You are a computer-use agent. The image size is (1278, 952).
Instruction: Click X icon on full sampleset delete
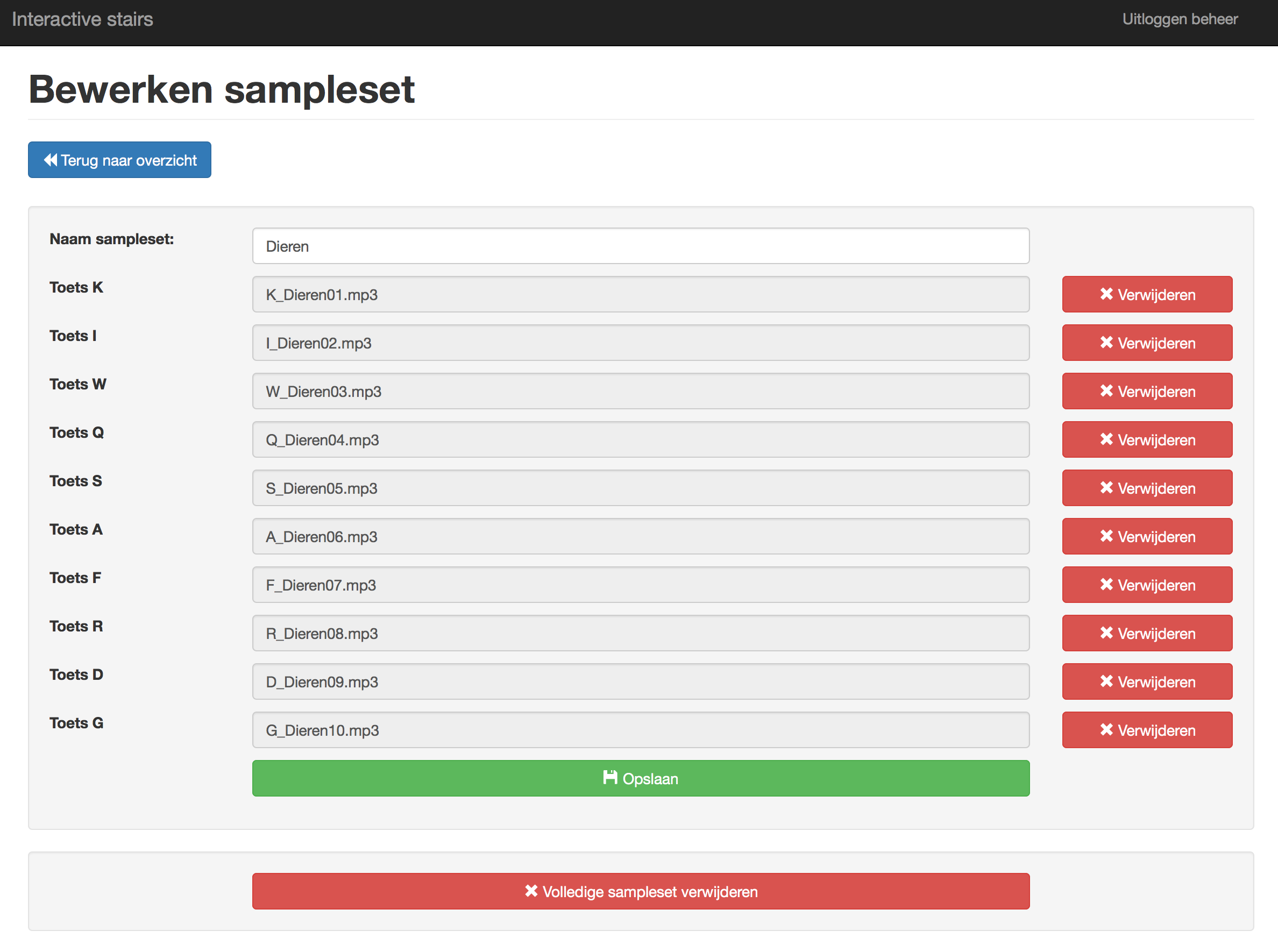pyautogui.click(x=531, y=891)
